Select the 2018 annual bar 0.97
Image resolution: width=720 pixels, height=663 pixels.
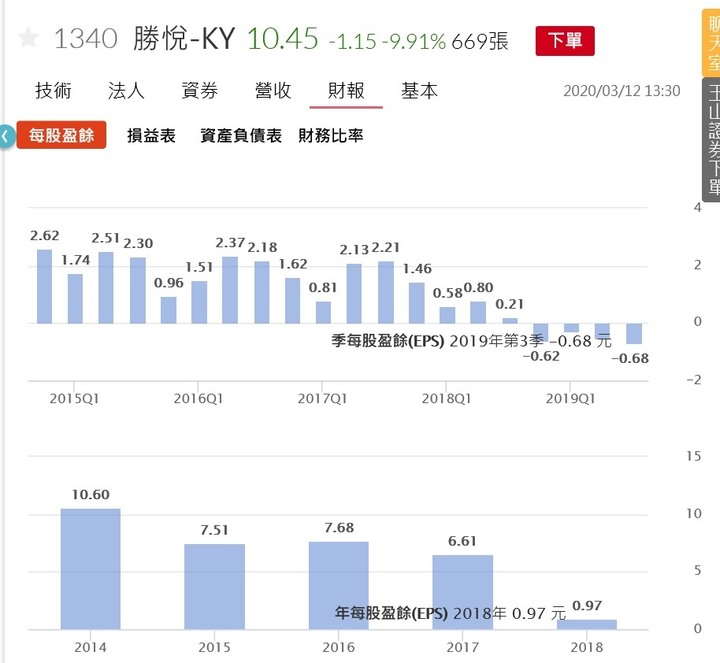(x=586, y=624)
